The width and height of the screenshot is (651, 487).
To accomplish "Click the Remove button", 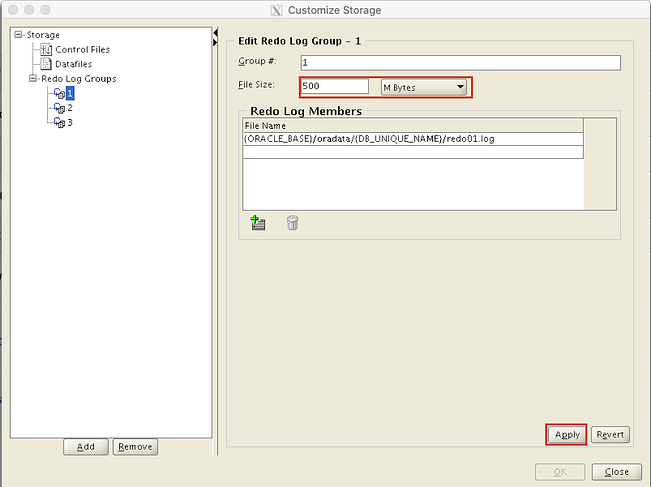I will tap(135, 447).
